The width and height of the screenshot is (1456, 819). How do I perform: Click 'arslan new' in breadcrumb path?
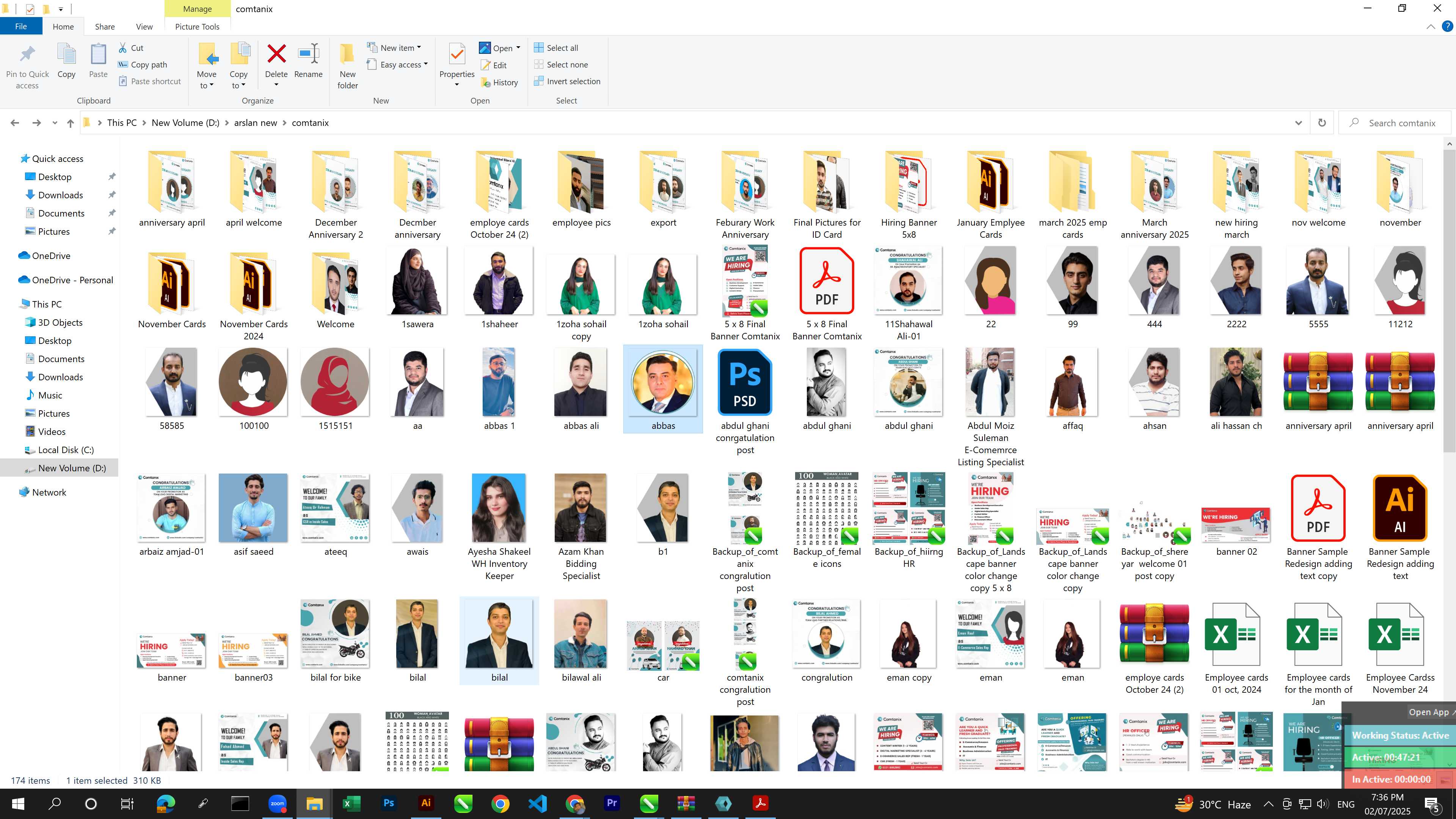(256, 122)
